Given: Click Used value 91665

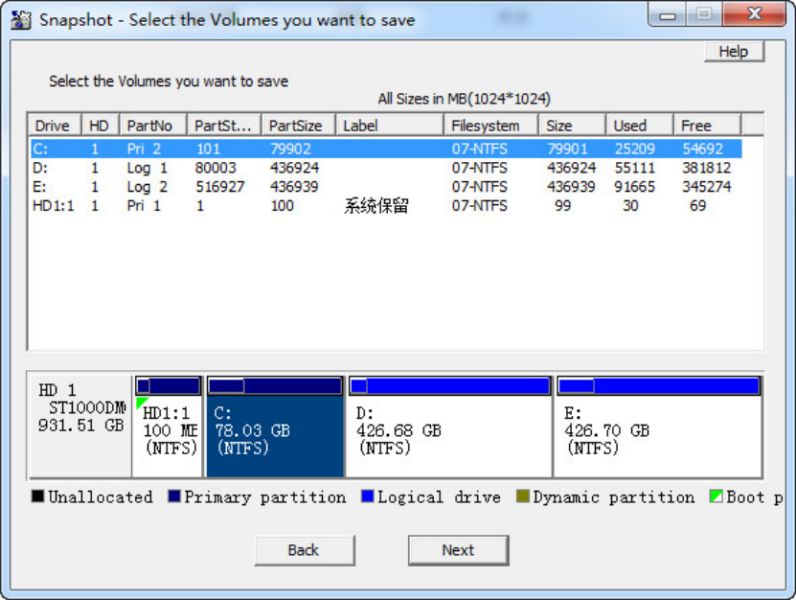Looking at the screenshot, I should coord(635,187).
